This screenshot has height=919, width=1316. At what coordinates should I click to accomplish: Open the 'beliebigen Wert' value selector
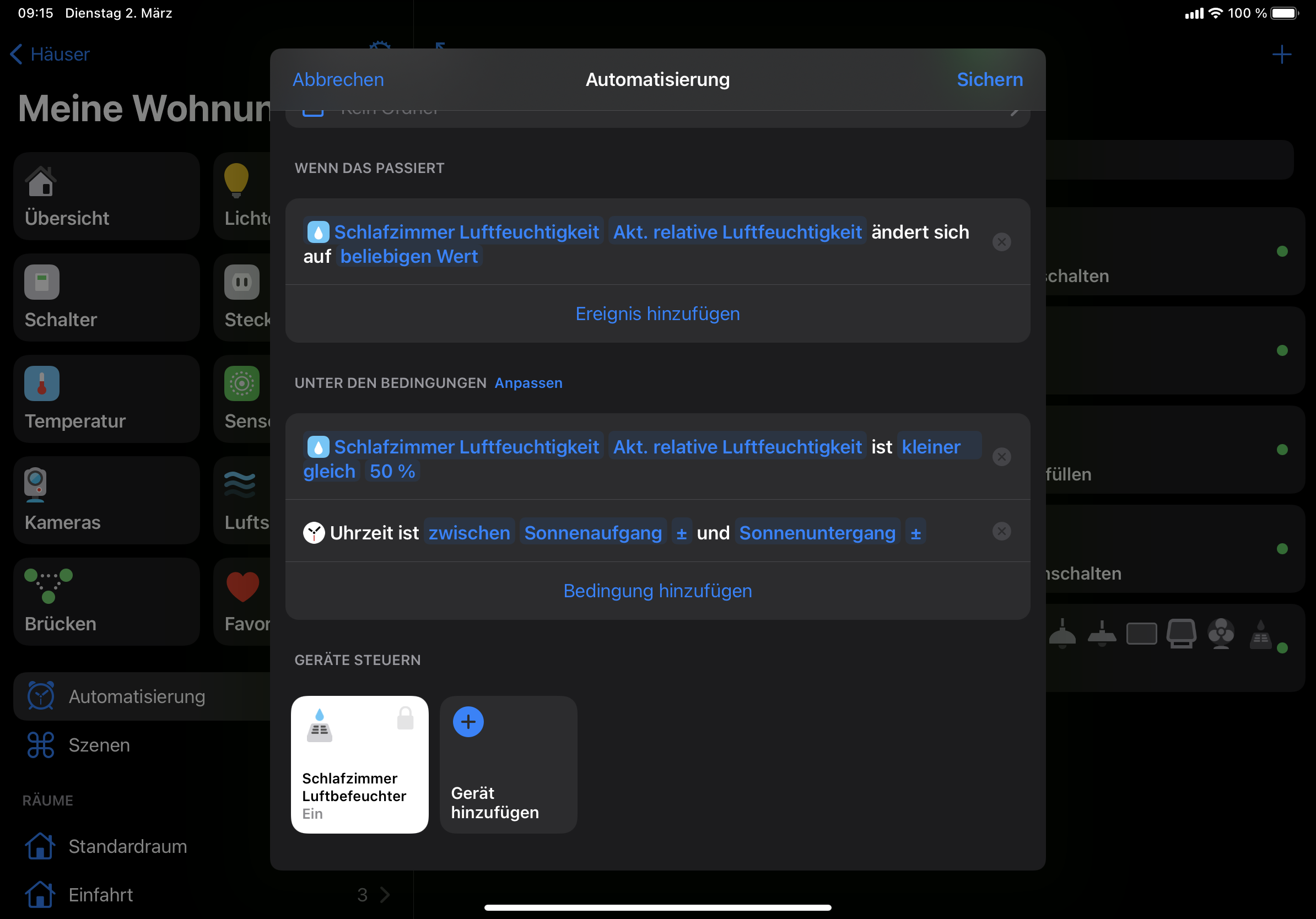[x=409, y=256]
